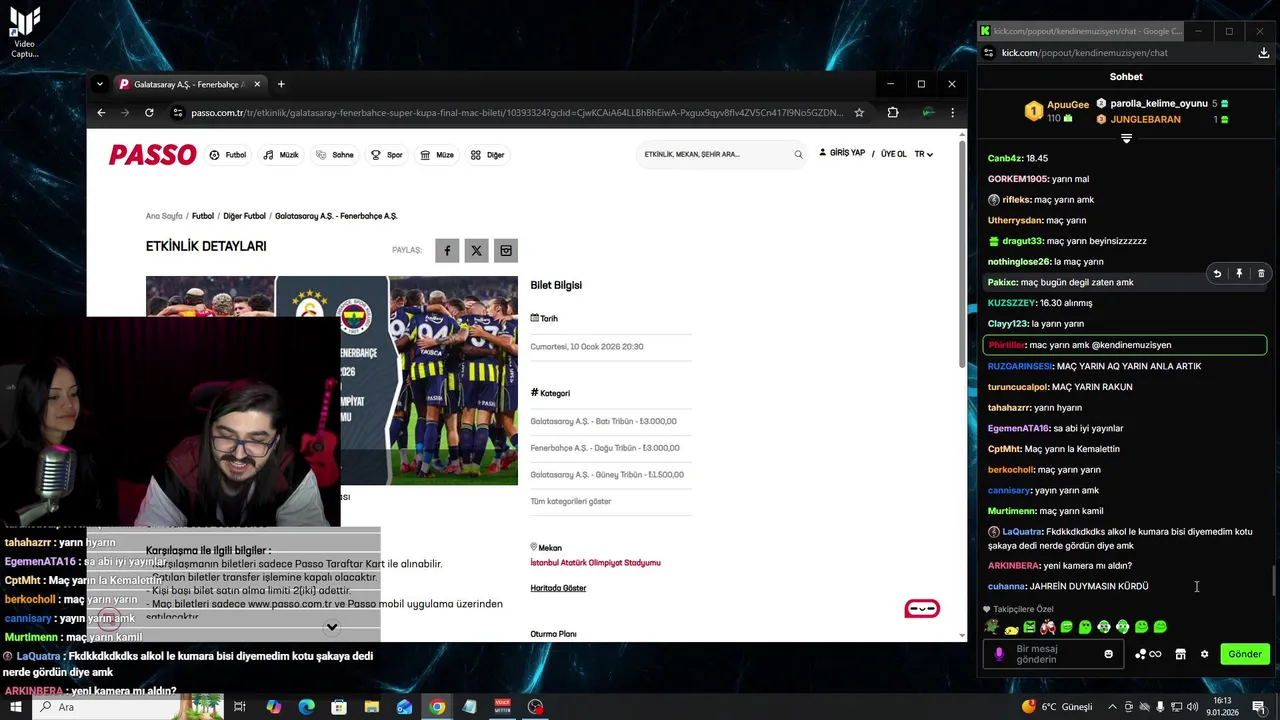The width and height of the screenshot is (1280, 720).
Task: Focus the Kick chat message field
Action: [x=1055, y=654]
